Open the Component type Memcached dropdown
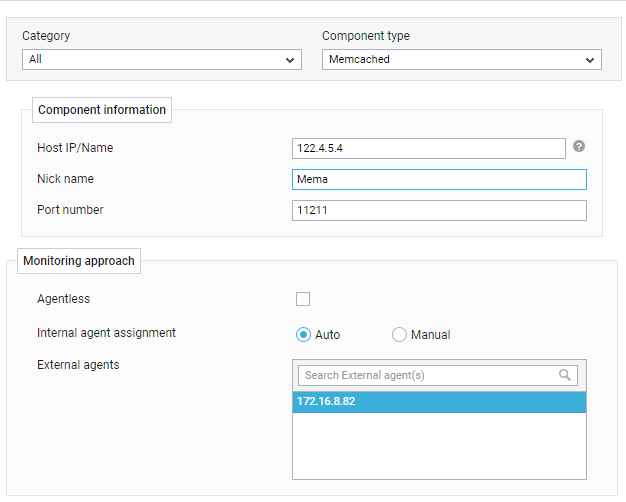Image resolution: width=626 pixels, height=502 pixels. pyautogui.click(x=462, y=60)
